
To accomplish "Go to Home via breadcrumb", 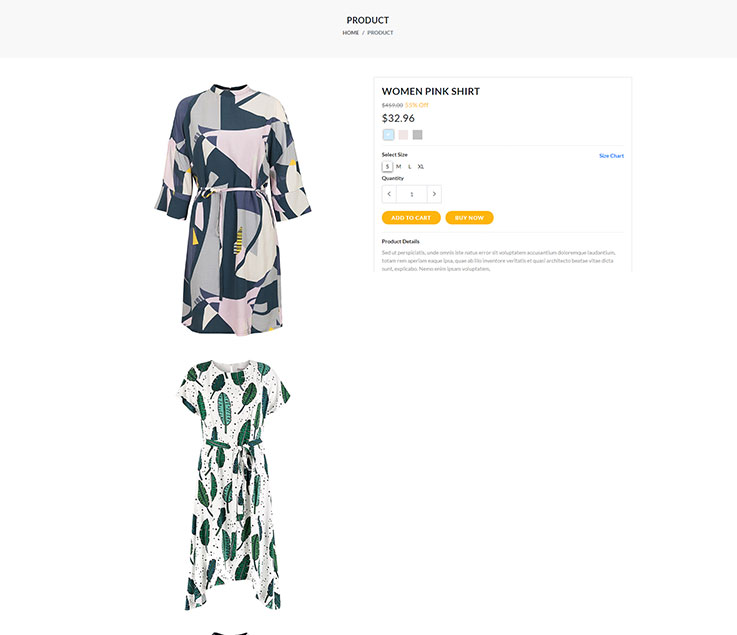I will [351, 33].
